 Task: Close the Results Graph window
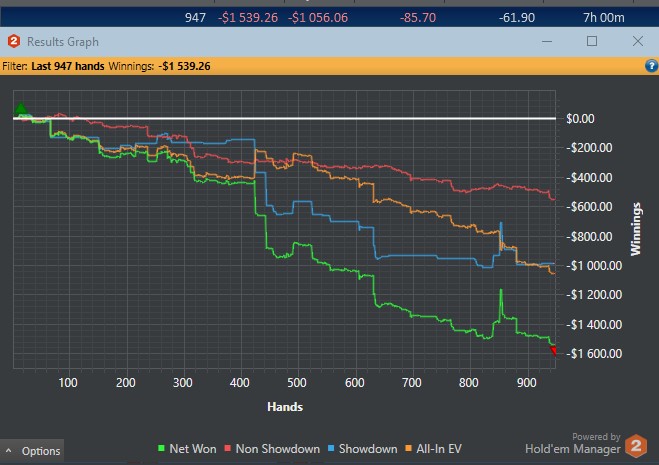(638, 41)
